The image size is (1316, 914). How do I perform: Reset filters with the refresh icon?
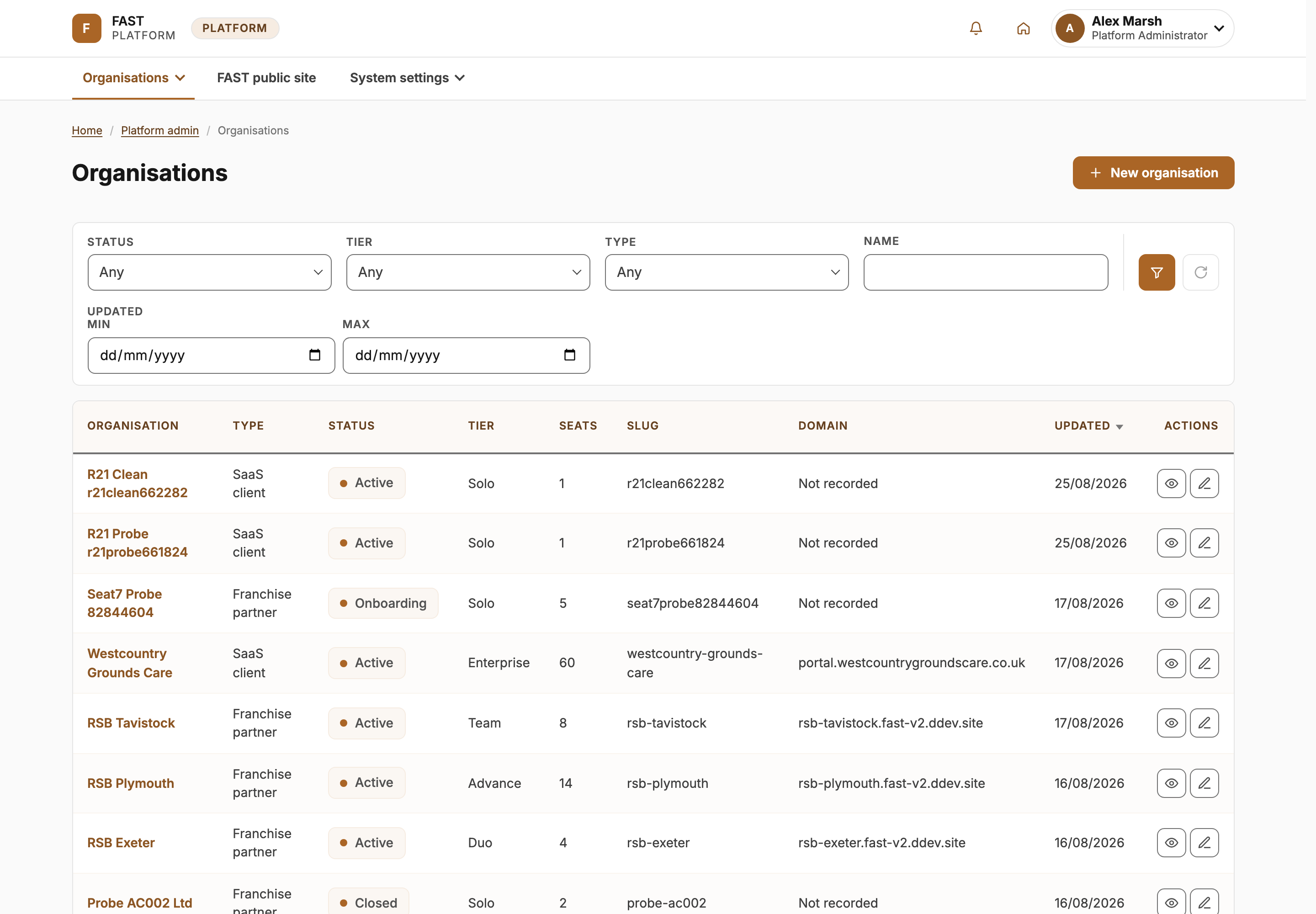pos(1200,272)
